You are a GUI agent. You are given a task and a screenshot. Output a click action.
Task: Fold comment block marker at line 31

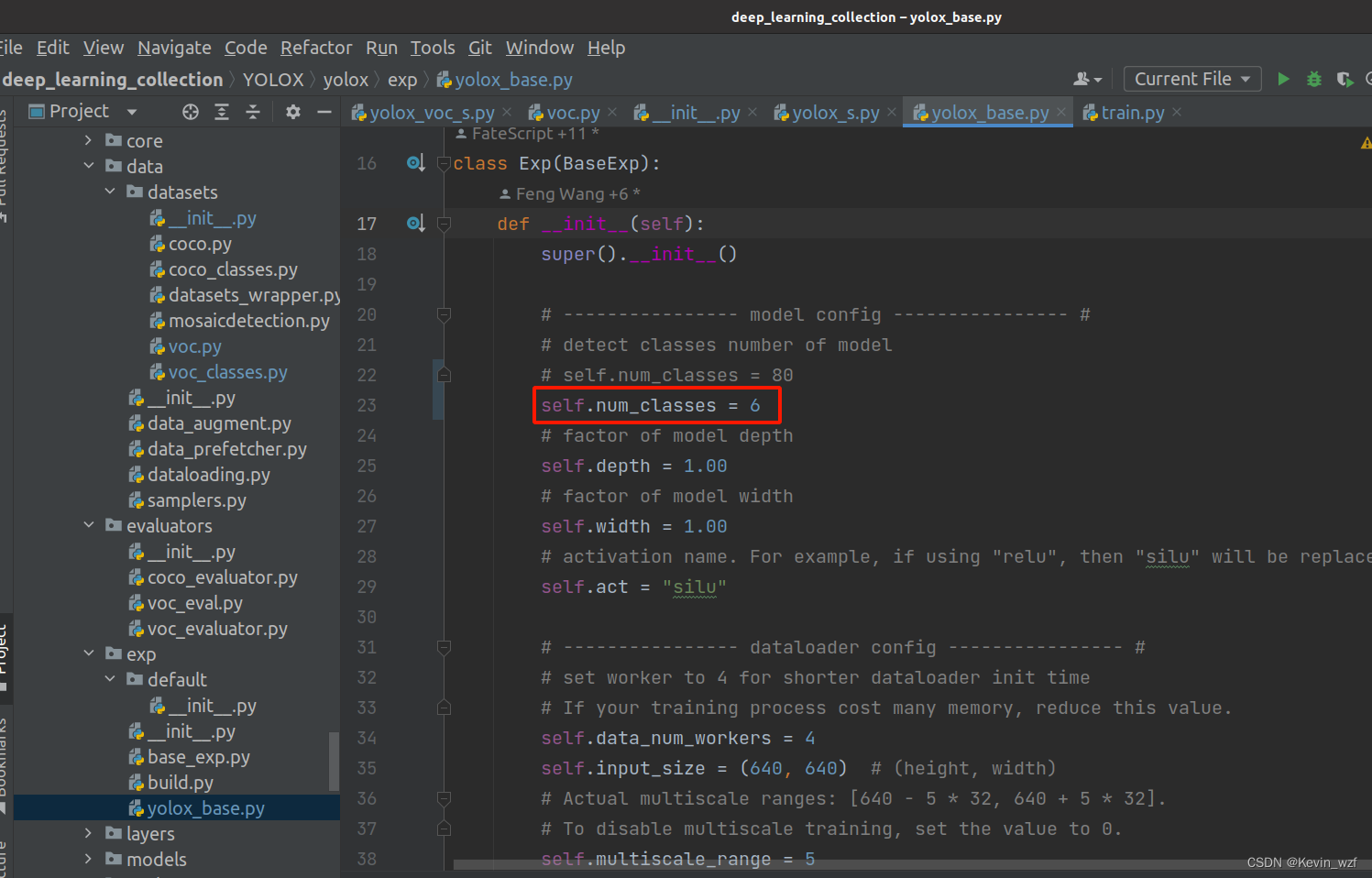pyautogui.click(x=445, y=647)
